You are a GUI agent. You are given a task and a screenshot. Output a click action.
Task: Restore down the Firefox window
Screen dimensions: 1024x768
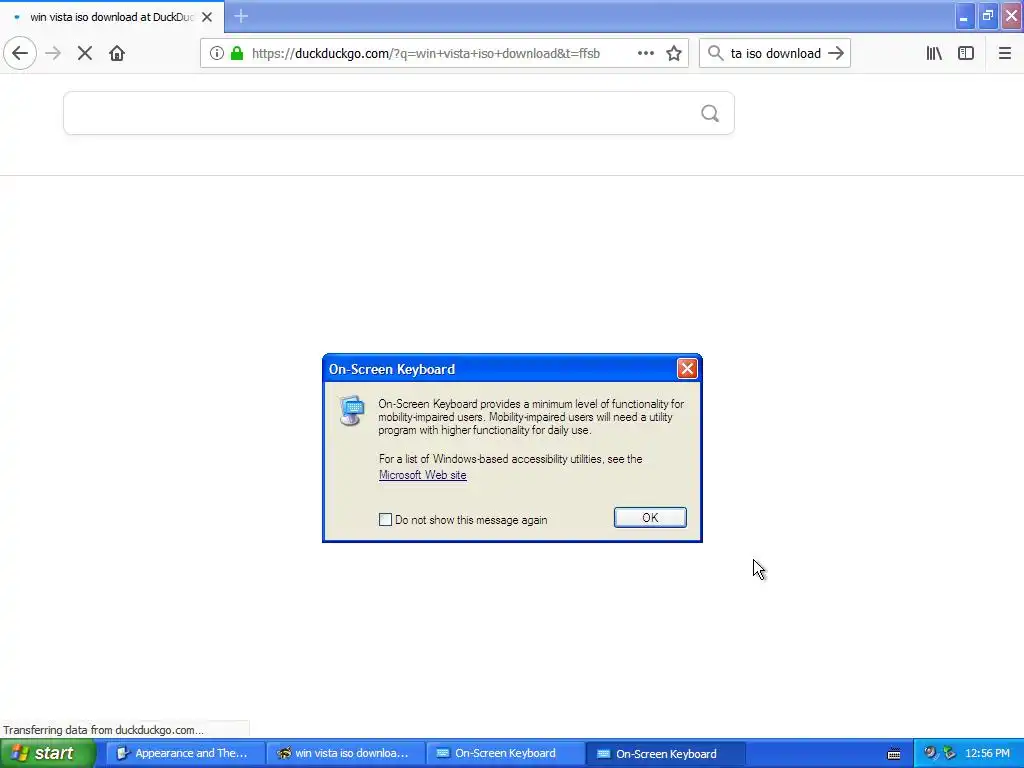pos(988,16)
